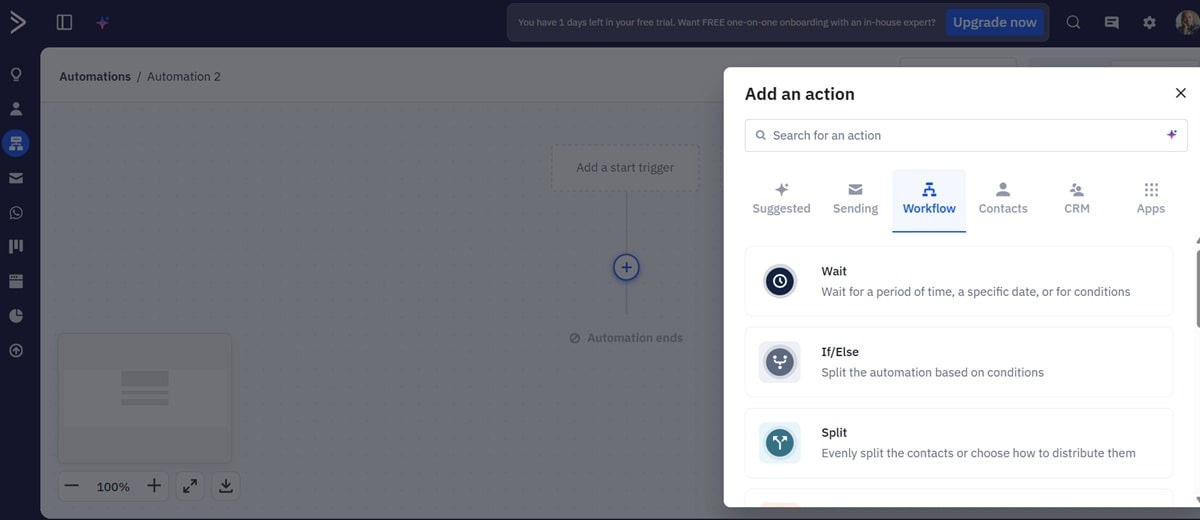Screen dimensions: 1200x520
Task: Click the Upgrade now button
Action: [994, 22]
